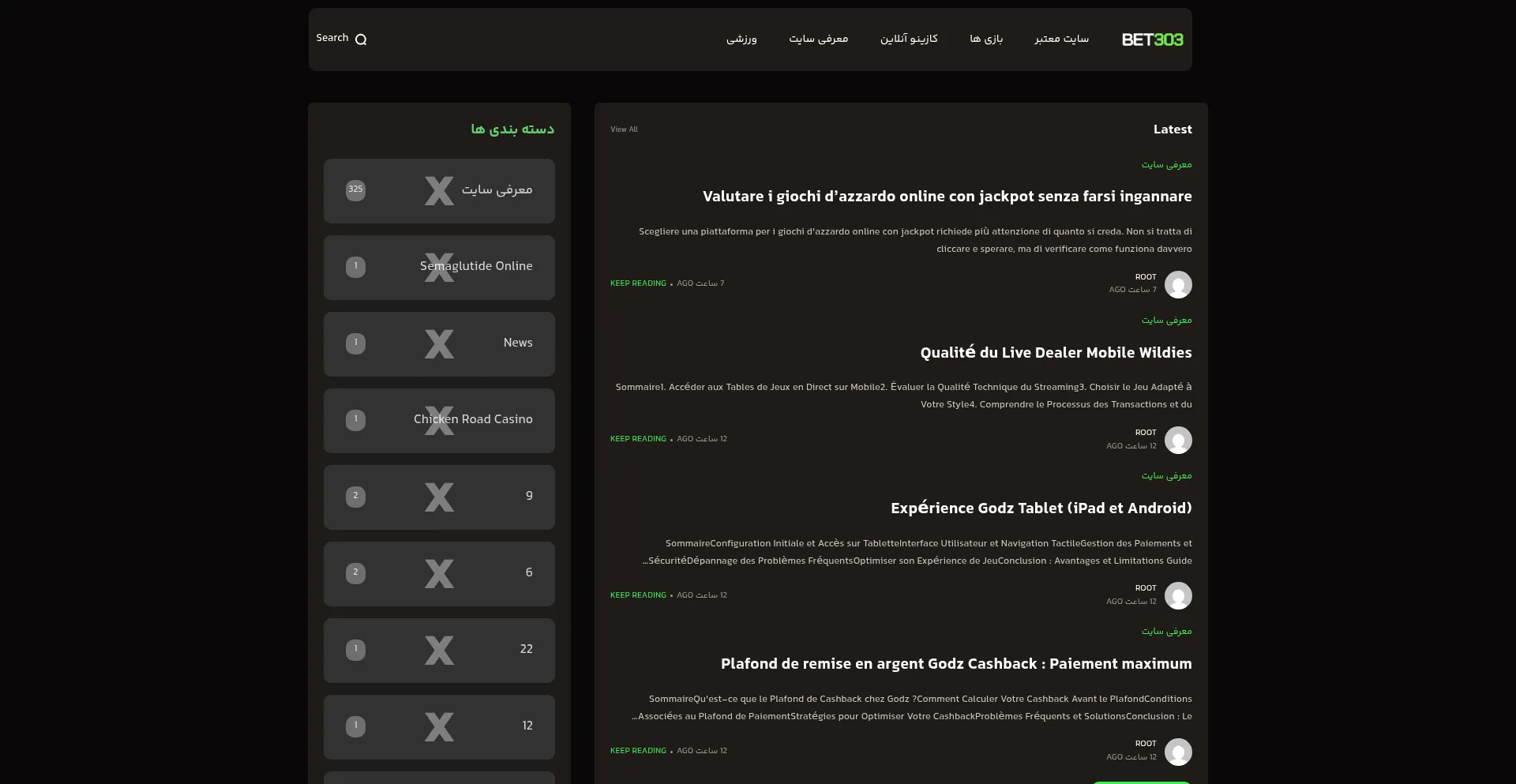Viewport: 1516px width, 784px height.
Task: Click author avatar on Expérience Godz Tablet post
Action: tap(1178, 595)
